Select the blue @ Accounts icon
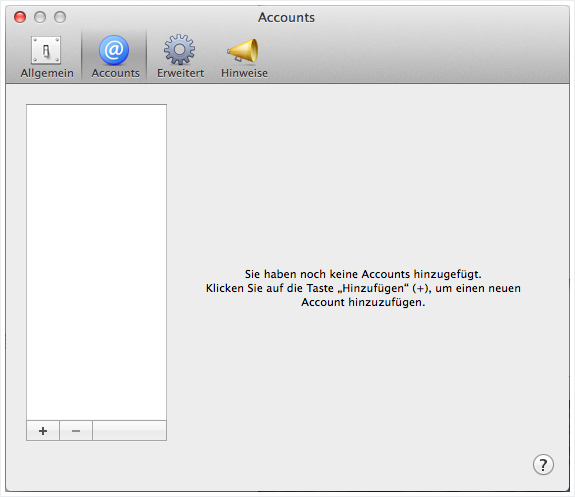Image resolution: width=575 pixels, height=497 pixels. (114, 50)
